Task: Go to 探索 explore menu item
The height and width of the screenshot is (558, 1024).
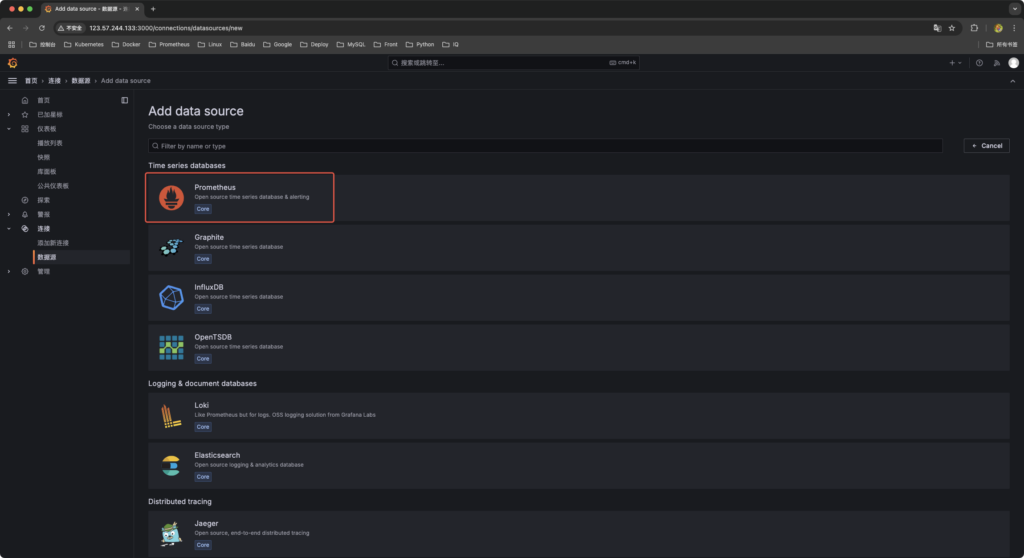Action: (x=43, y=200)
